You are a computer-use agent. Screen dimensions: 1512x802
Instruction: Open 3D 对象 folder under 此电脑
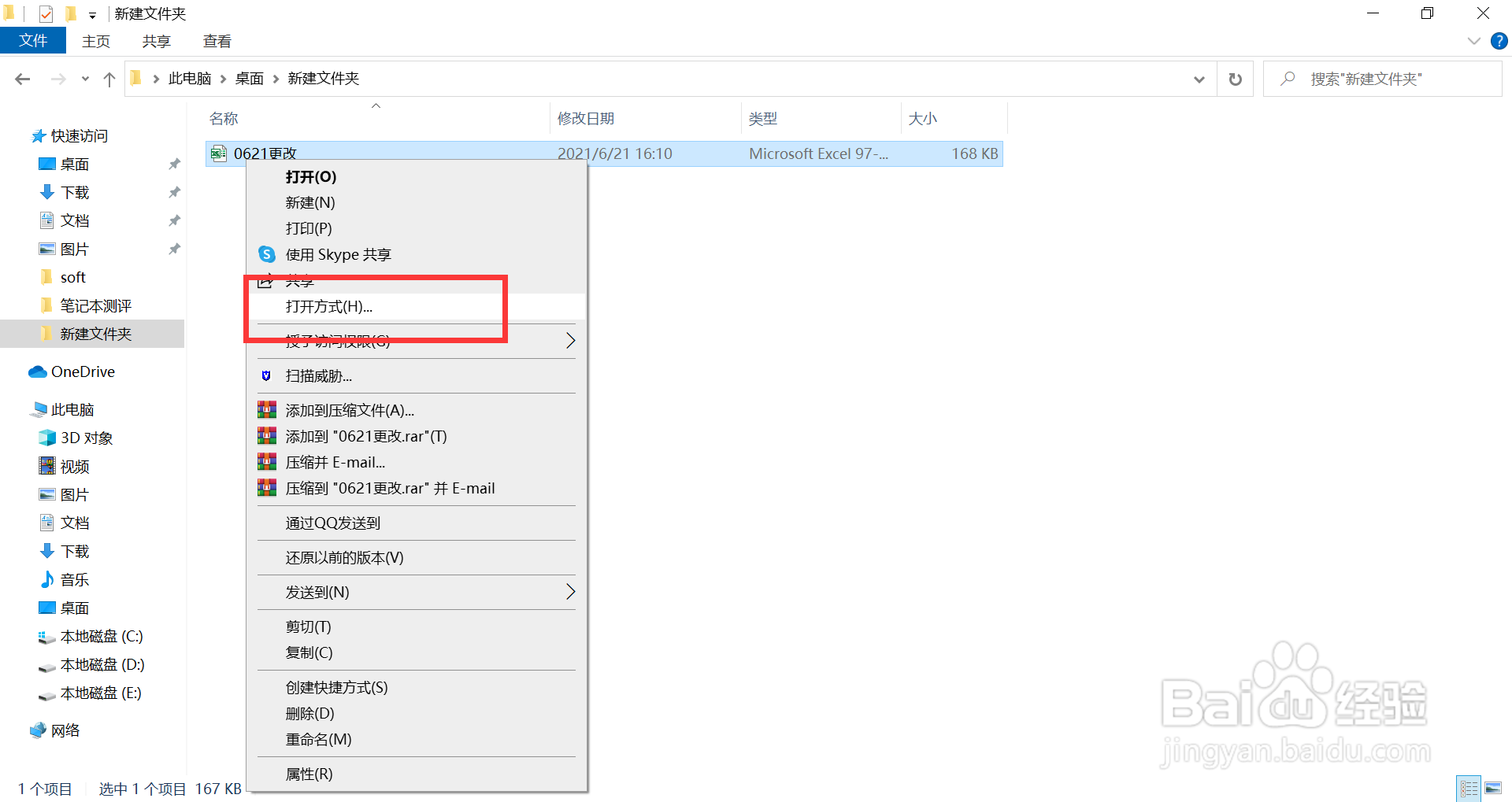tap(86, 438)
